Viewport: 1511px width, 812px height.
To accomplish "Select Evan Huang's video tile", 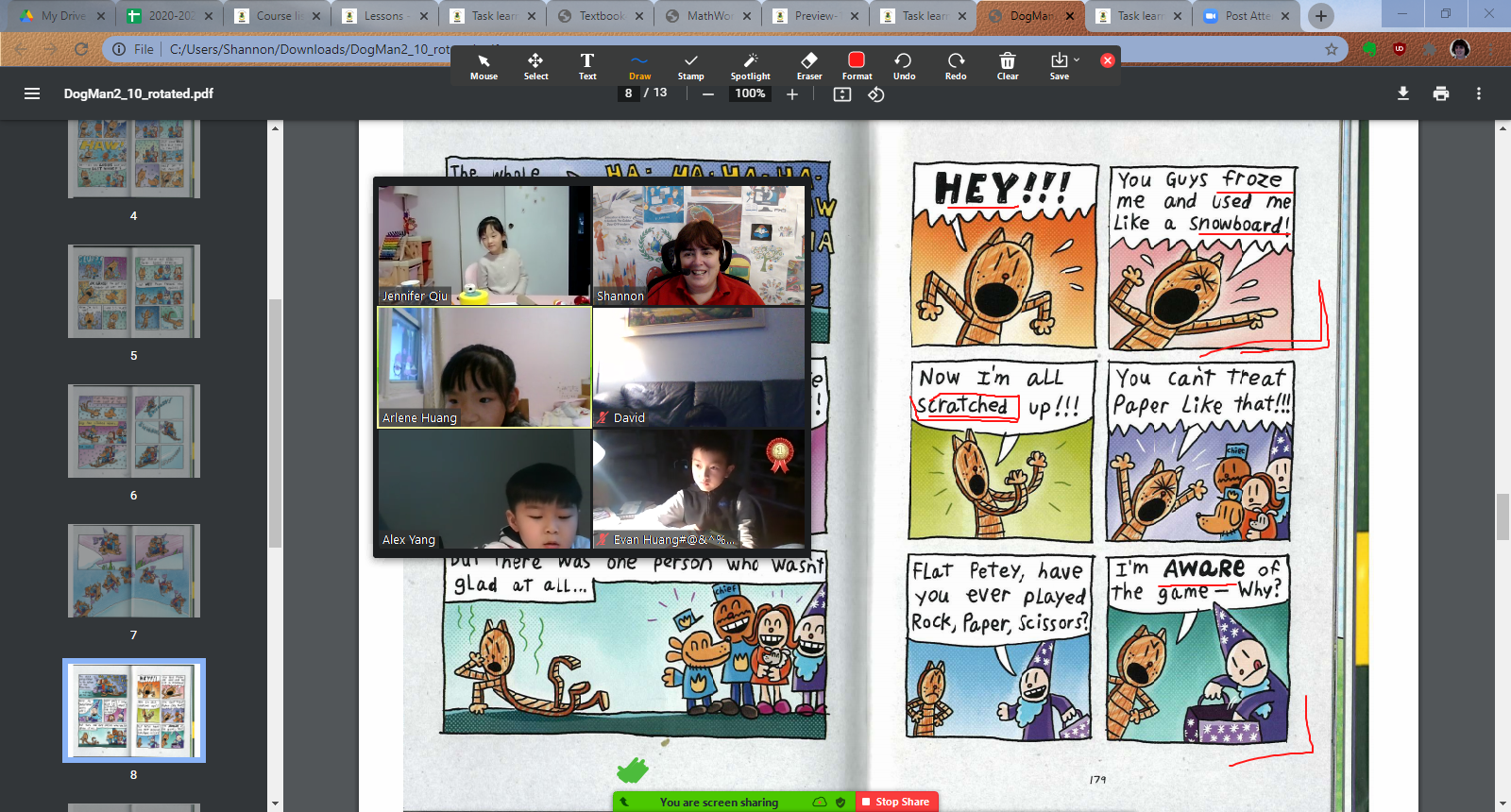I will pyautogui.click(x=699, y=489).
